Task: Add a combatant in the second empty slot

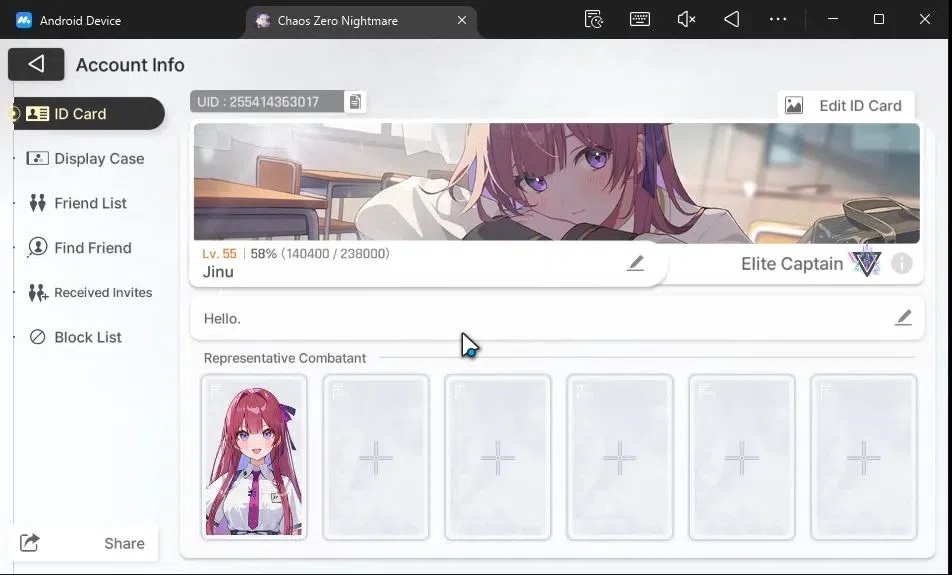Action: coord(498,457)
